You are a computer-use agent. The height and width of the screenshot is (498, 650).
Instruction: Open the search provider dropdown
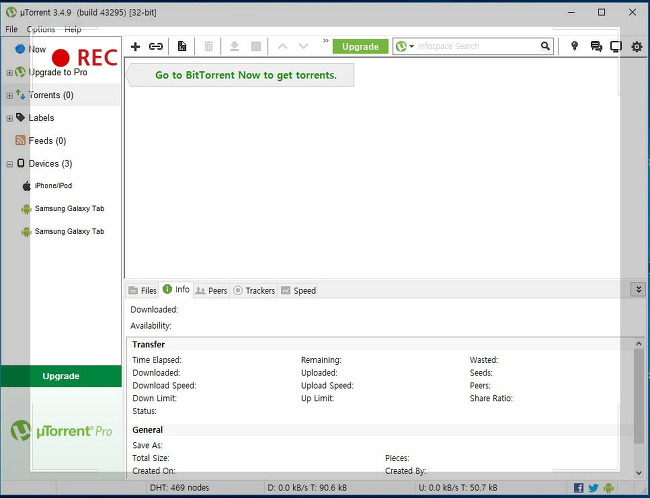[405, 46]
